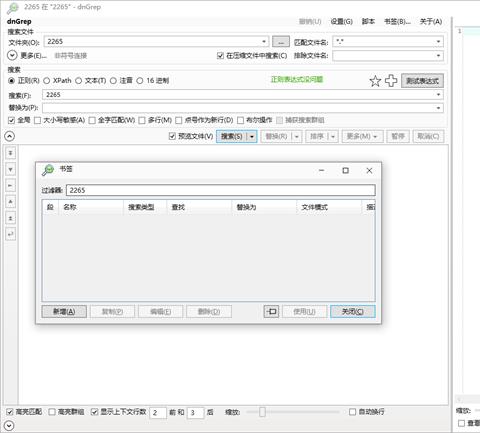Image resolution: width=480 pixels, height=433 pixels.
Task: Toggle 显示上下文行数 checkbox
Action: (95, 412)
